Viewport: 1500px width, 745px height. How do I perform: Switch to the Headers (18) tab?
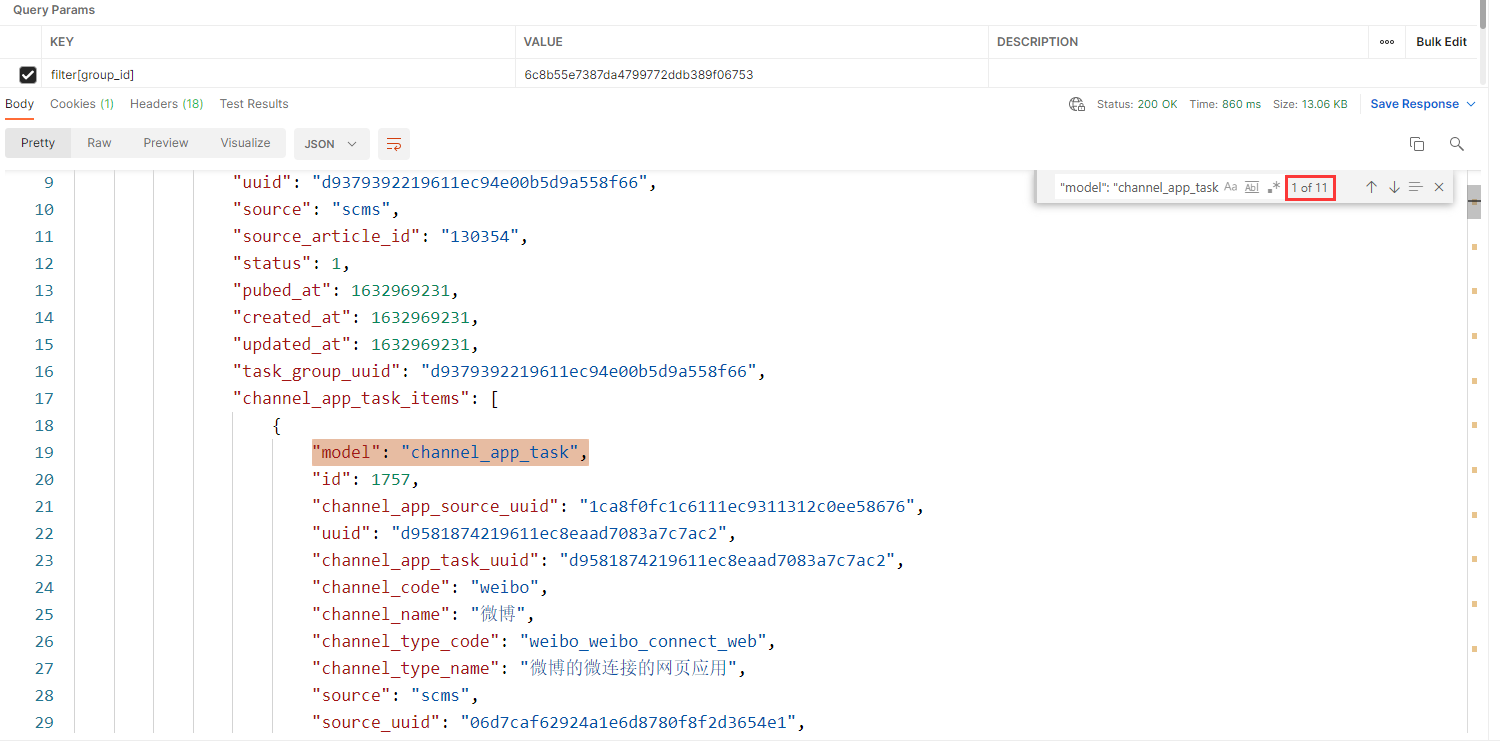coord(166,104)
